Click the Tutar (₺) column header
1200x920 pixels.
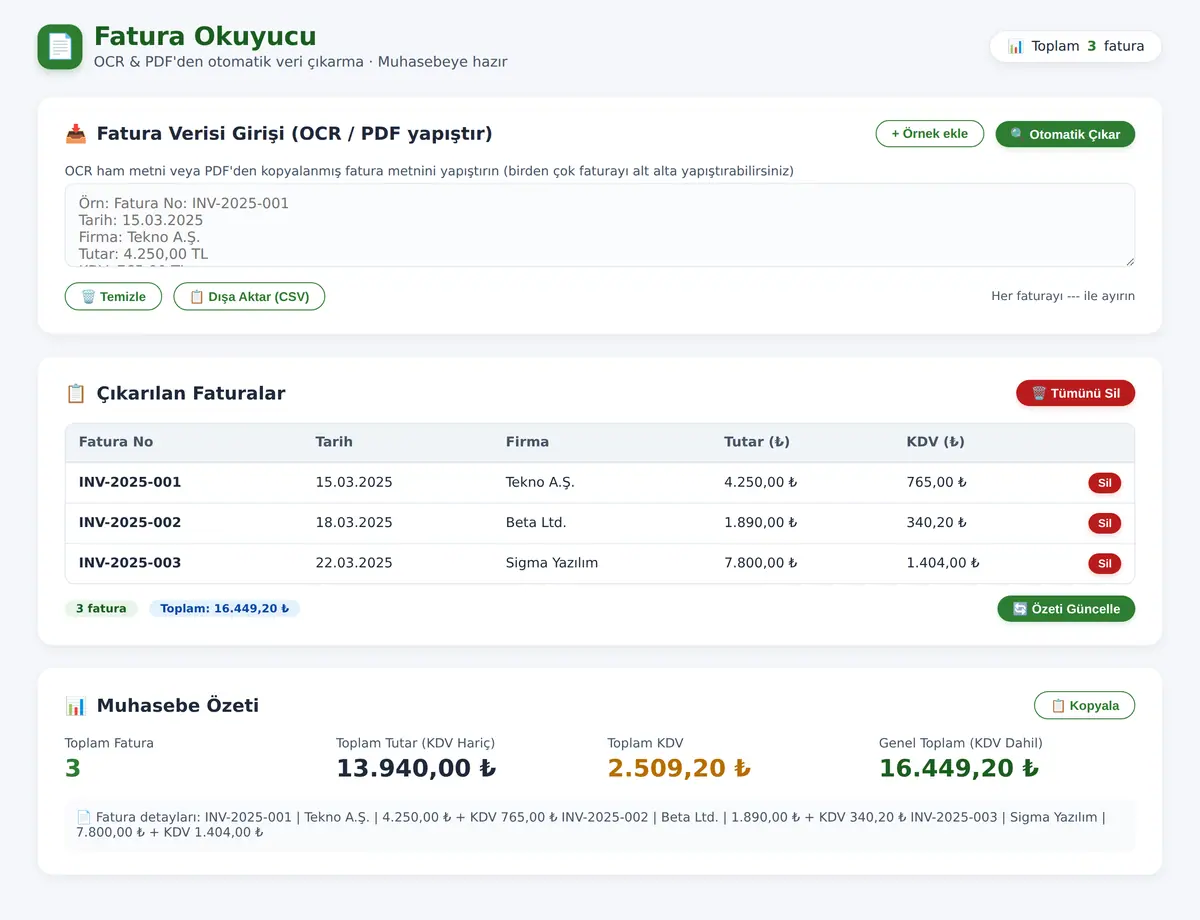[x=758, y=442]
